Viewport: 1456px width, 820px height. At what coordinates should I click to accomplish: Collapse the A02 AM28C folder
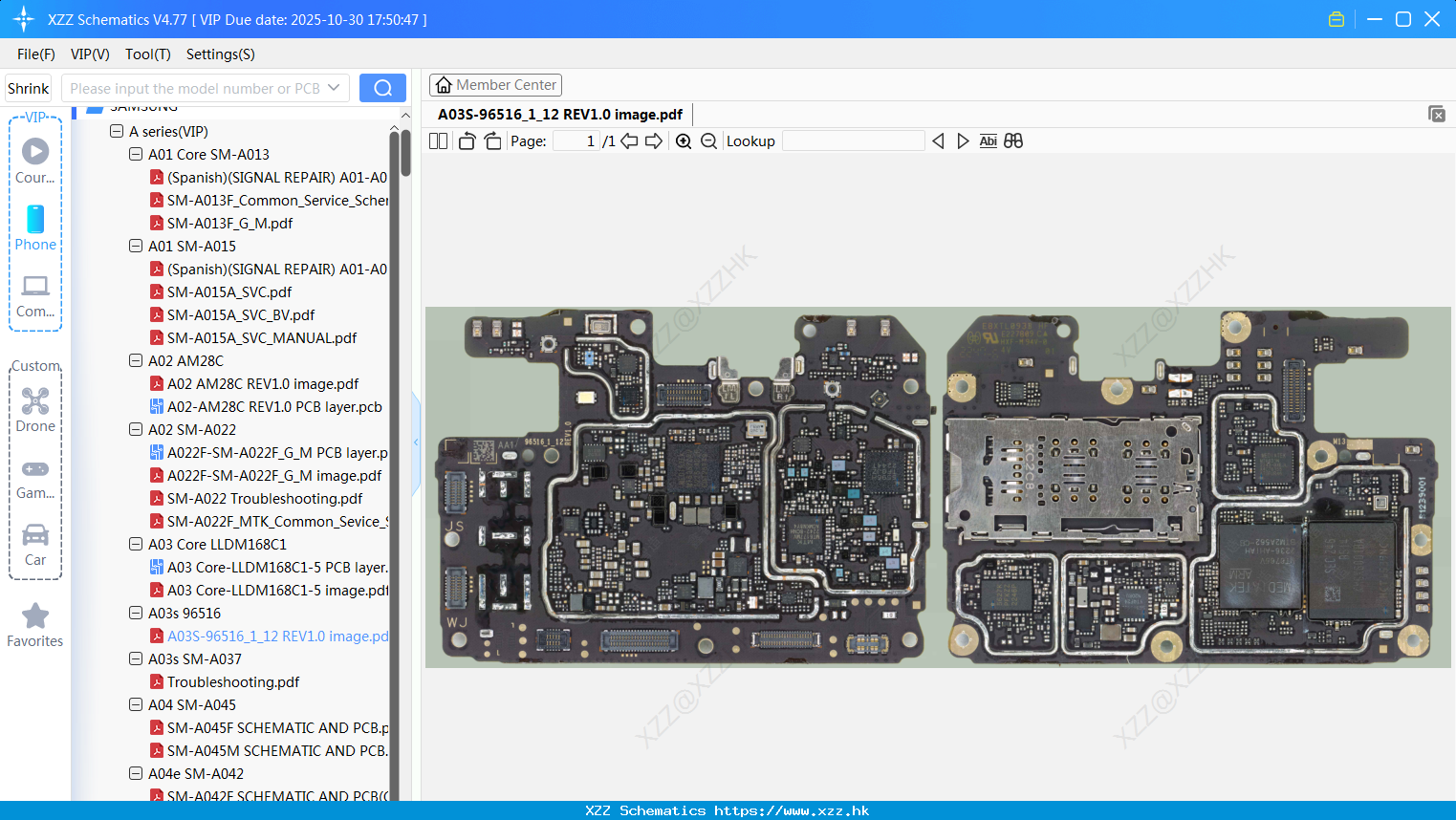tap(136, 361)
